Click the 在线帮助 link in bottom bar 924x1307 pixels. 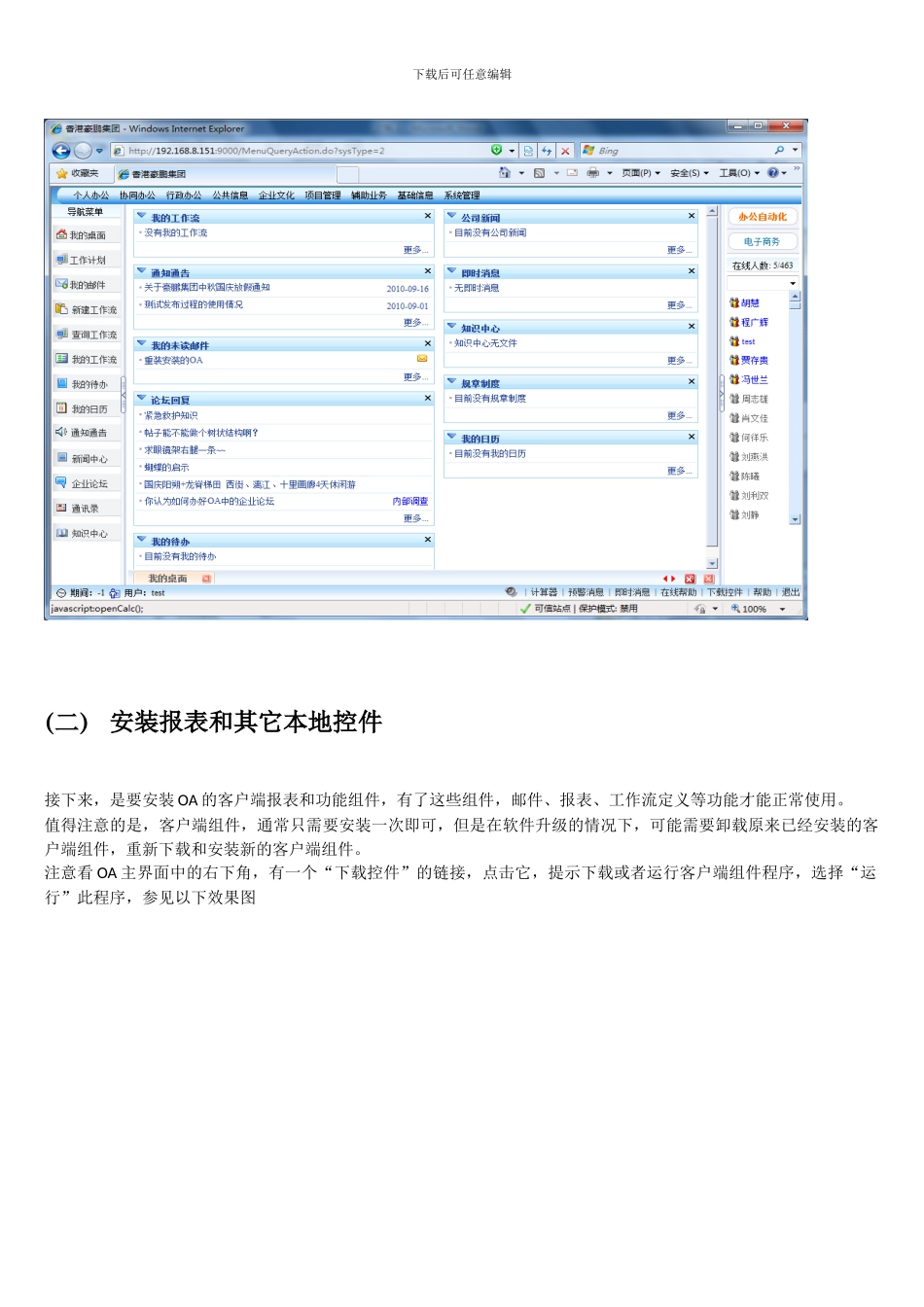[x=679, y=592]
